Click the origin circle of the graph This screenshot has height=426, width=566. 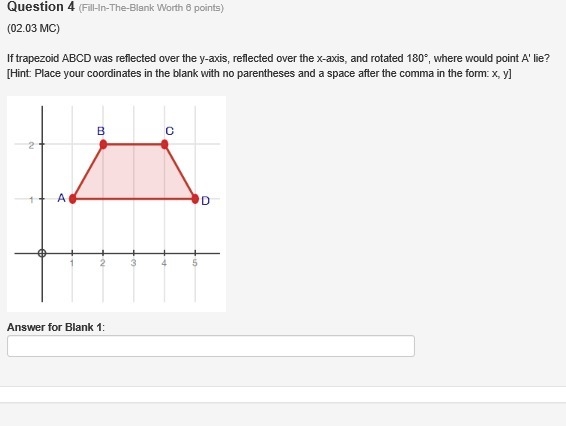click(42, 253)
